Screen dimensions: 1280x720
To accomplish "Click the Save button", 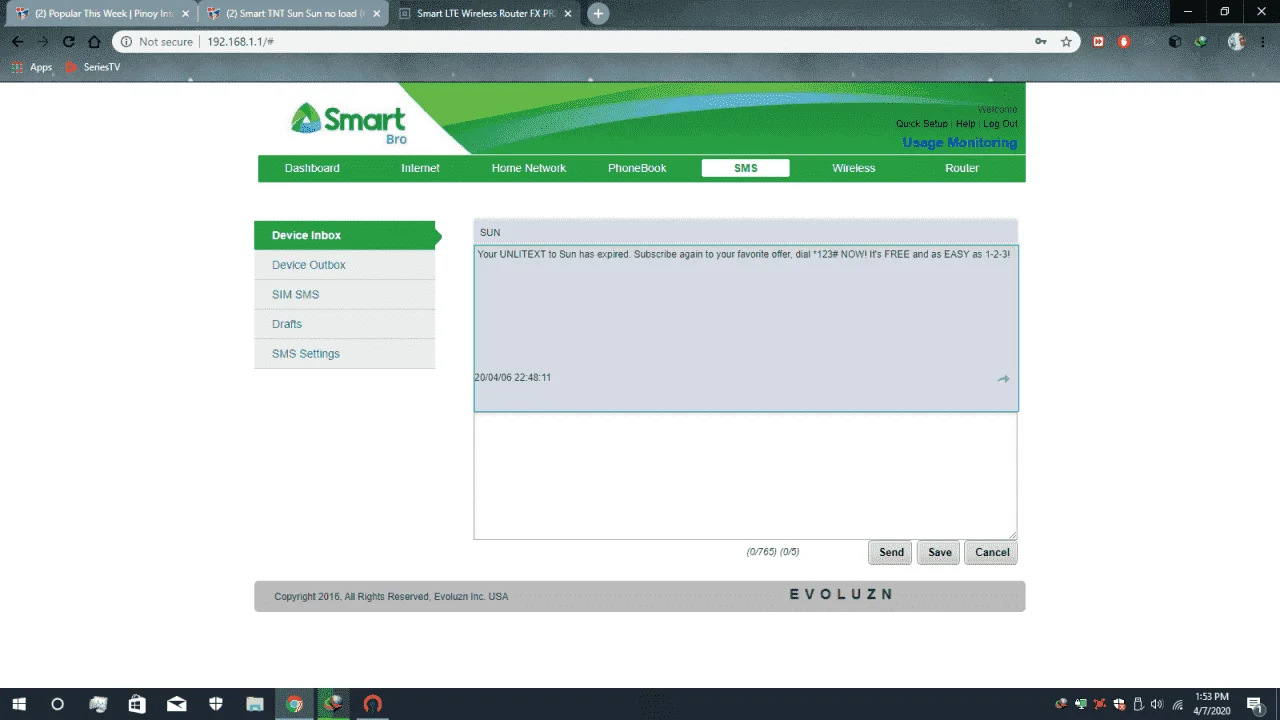I will (940, 552).
